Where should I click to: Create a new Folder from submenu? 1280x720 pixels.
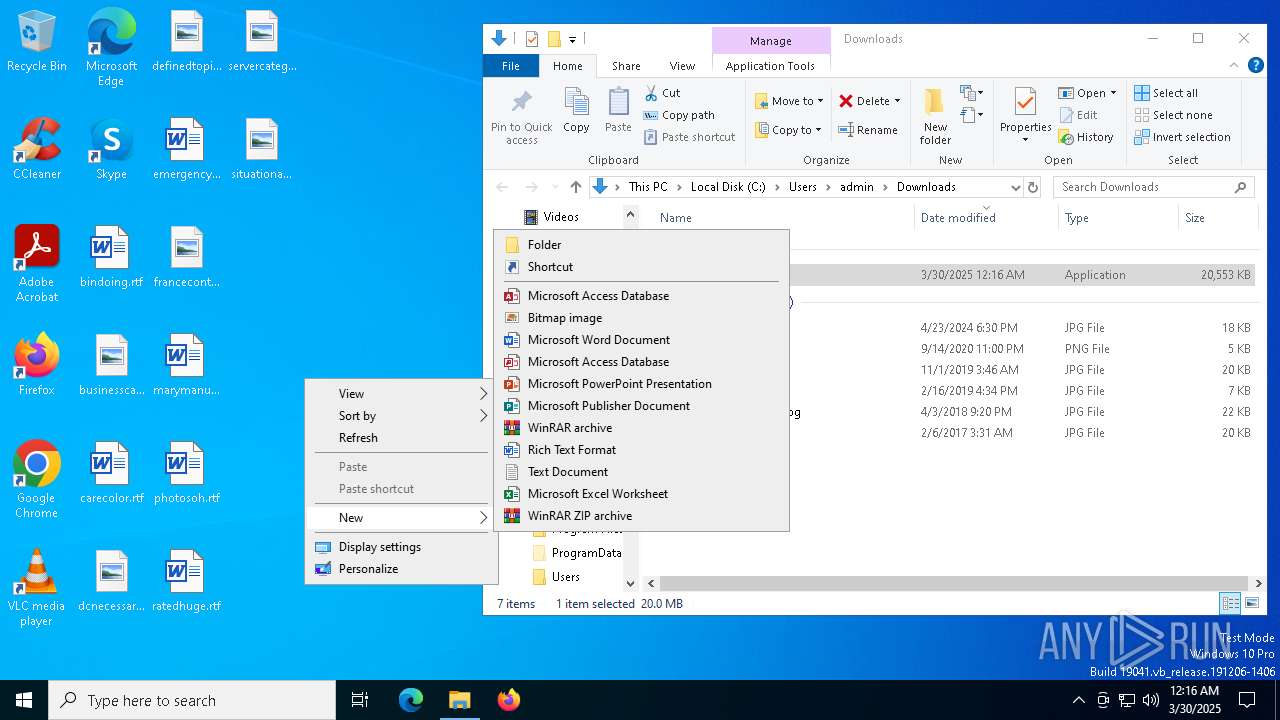click(641, 245)
